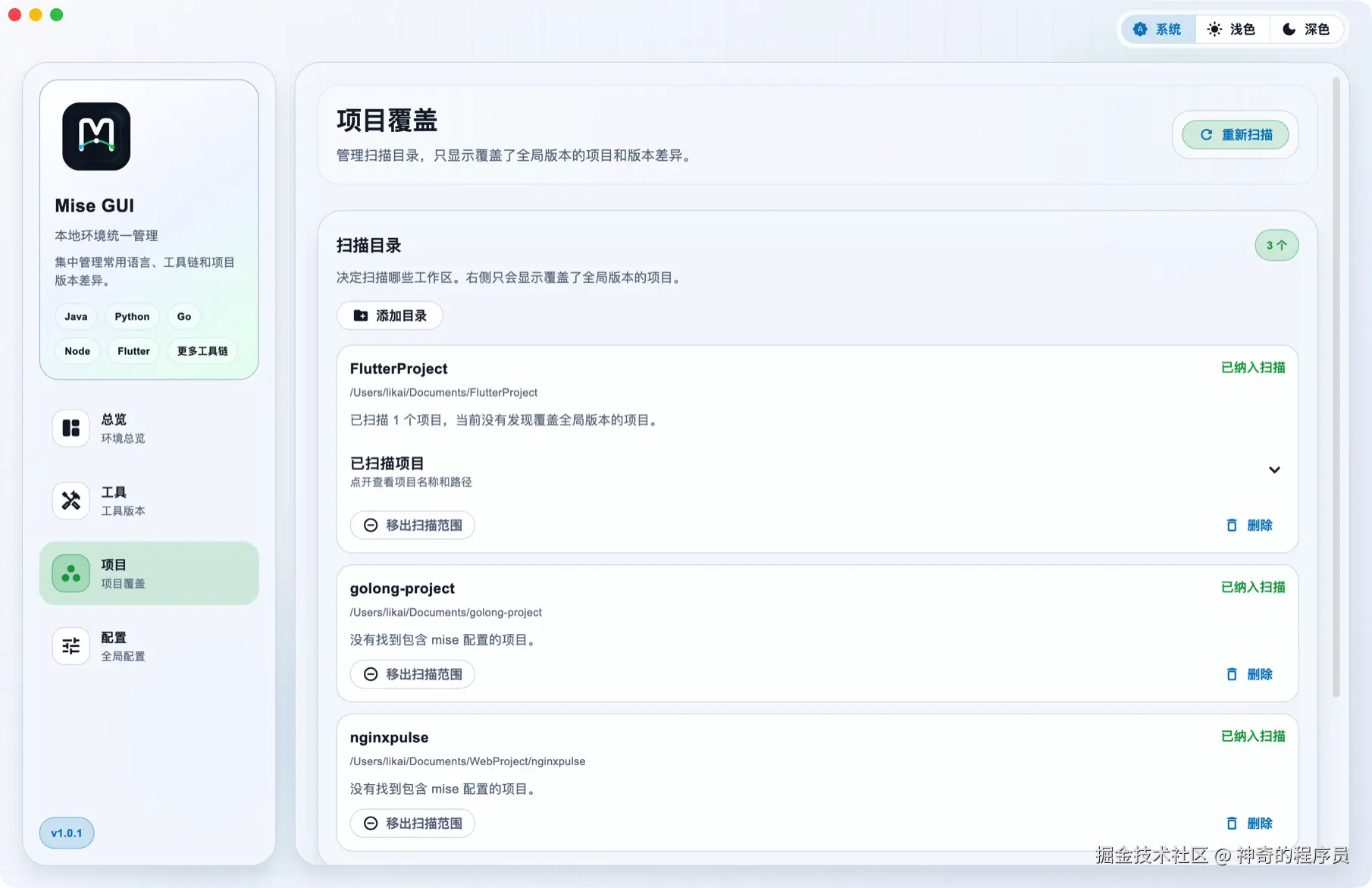The height and width of the screenshot is (888, 1372).
Task: Click path /Users/likai/Documents/golong-project
Action: point(446,613)
